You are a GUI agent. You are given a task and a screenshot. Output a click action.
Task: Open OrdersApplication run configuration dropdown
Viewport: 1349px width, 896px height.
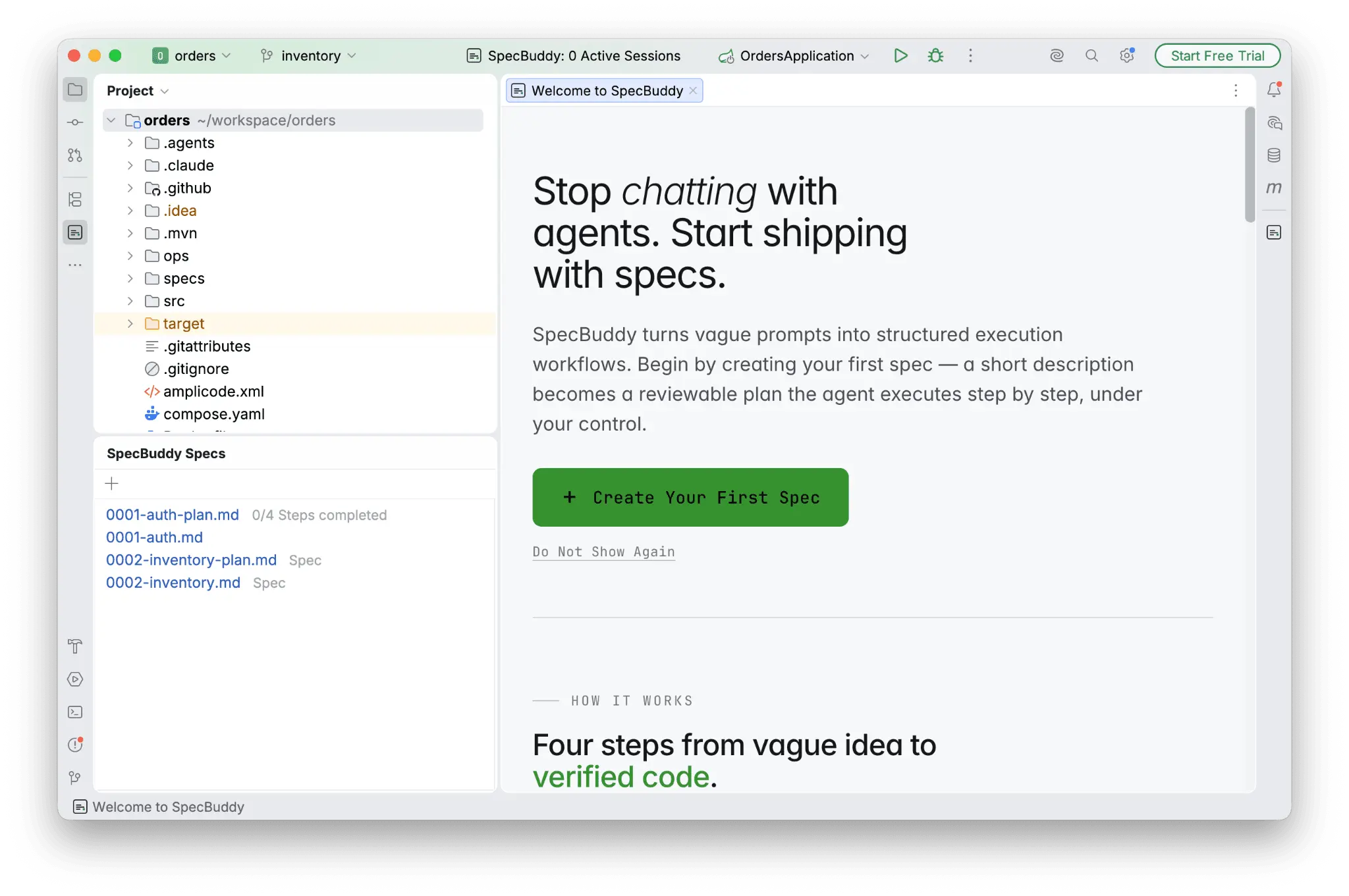794,56
